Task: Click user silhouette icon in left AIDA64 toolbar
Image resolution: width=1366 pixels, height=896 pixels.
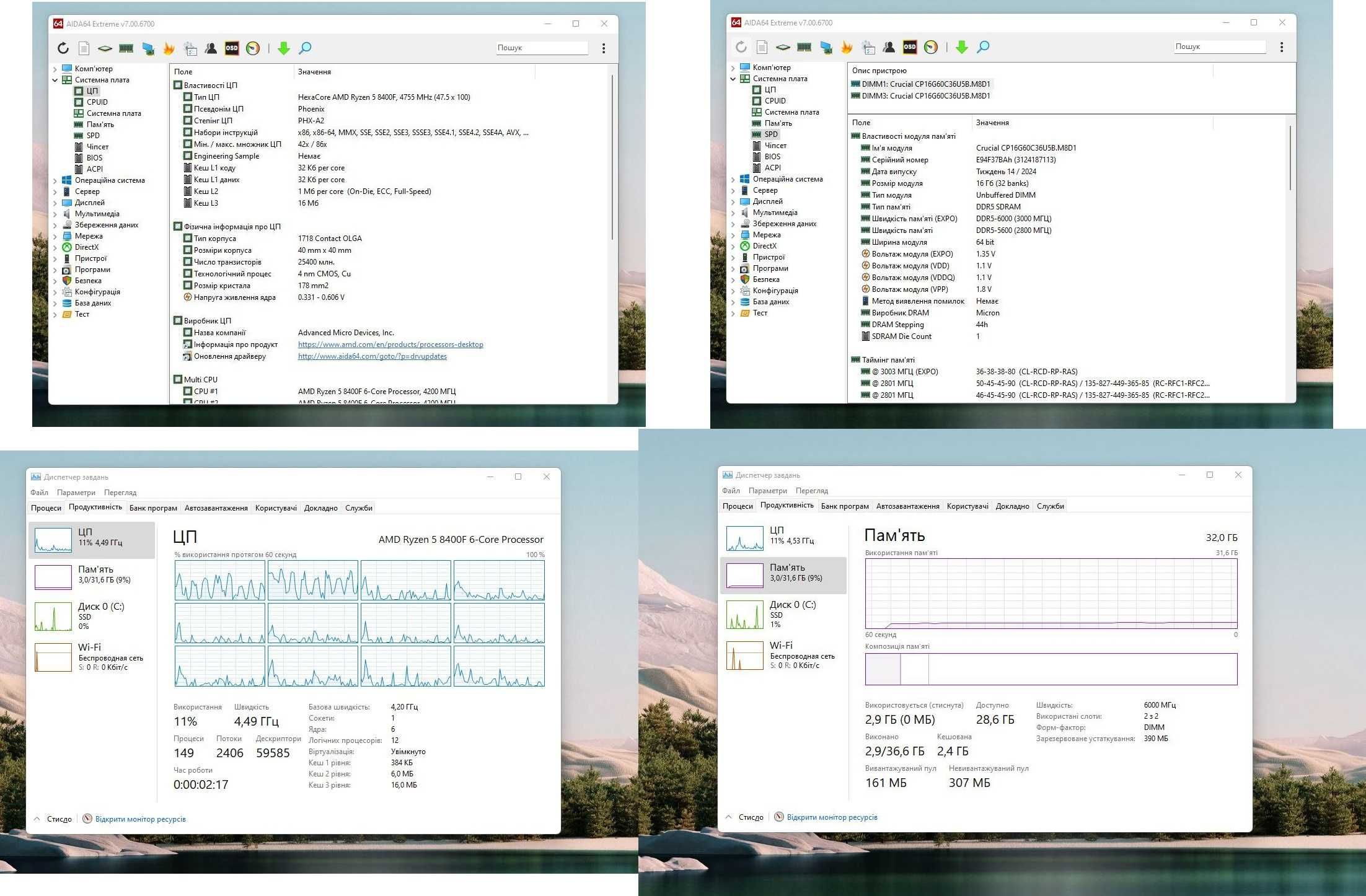Action: [211, 48]
